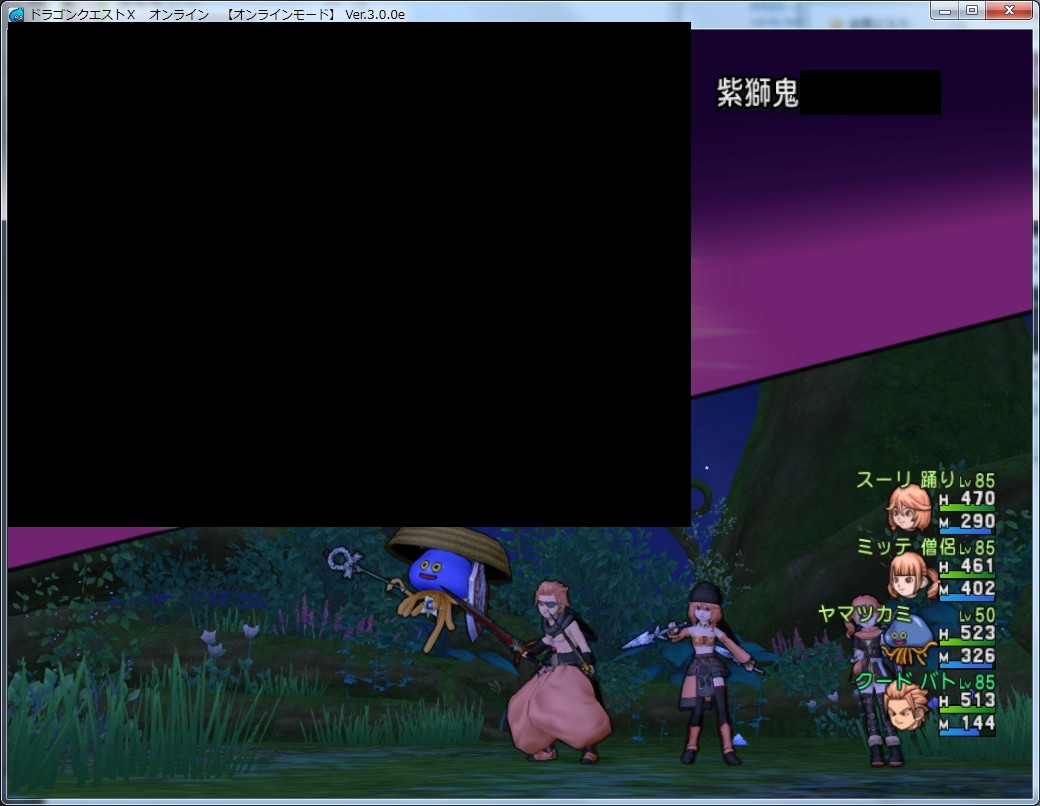Click the version text Ver.3.0.0e in title
This screenshot has height=806, width=1040.
(375, 14)
